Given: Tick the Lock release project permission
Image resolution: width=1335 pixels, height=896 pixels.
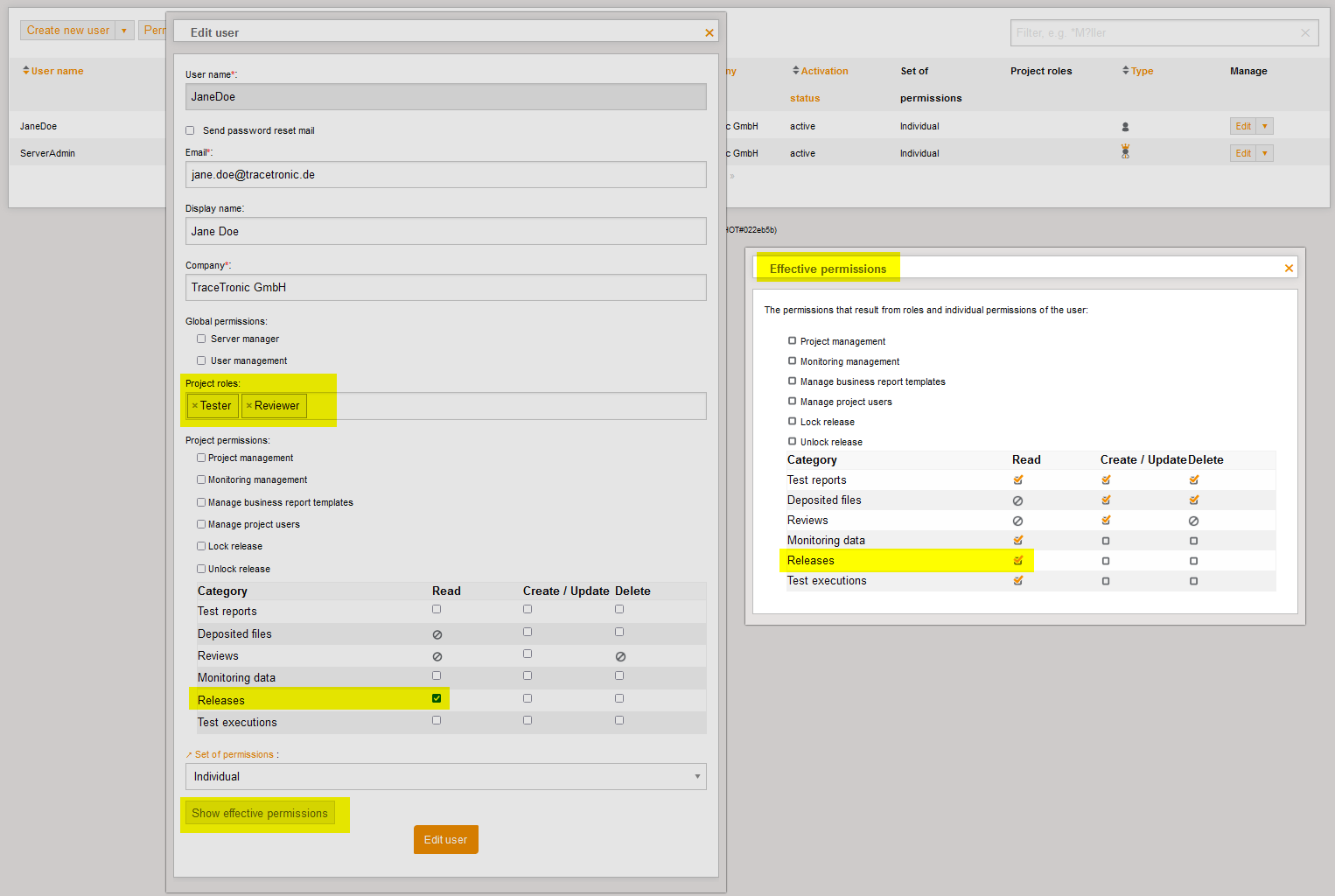Looking at the screenshot, I should click(x=201, y=546).
